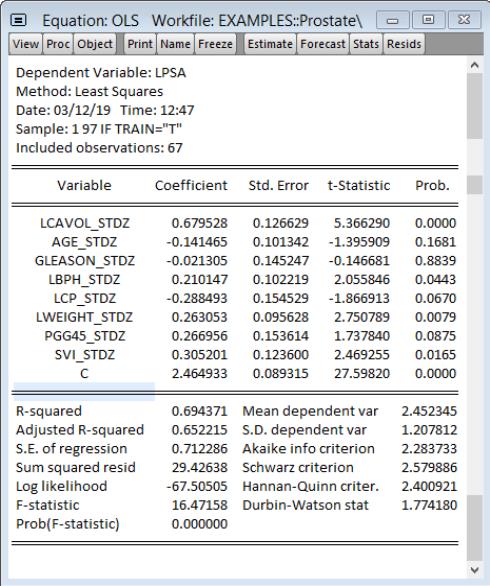The image size is (490, 586).
Task: Select the AGE_STDZ variable name
Action: (84, 242)
